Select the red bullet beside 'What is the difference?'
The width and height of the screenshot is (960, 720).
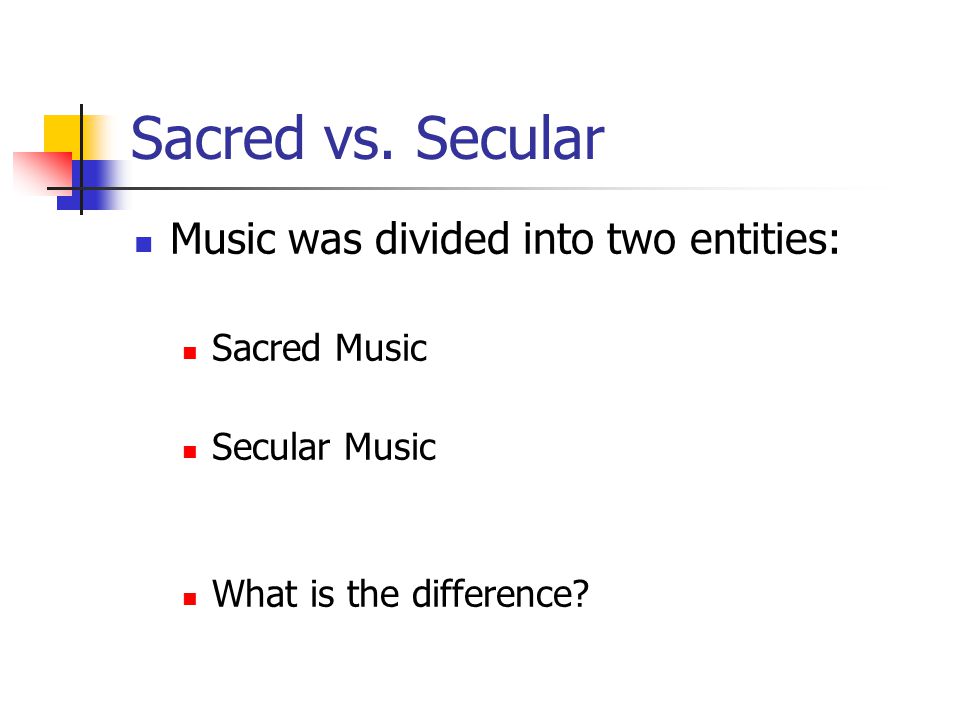pyautogui.click(x=190, y=599)
